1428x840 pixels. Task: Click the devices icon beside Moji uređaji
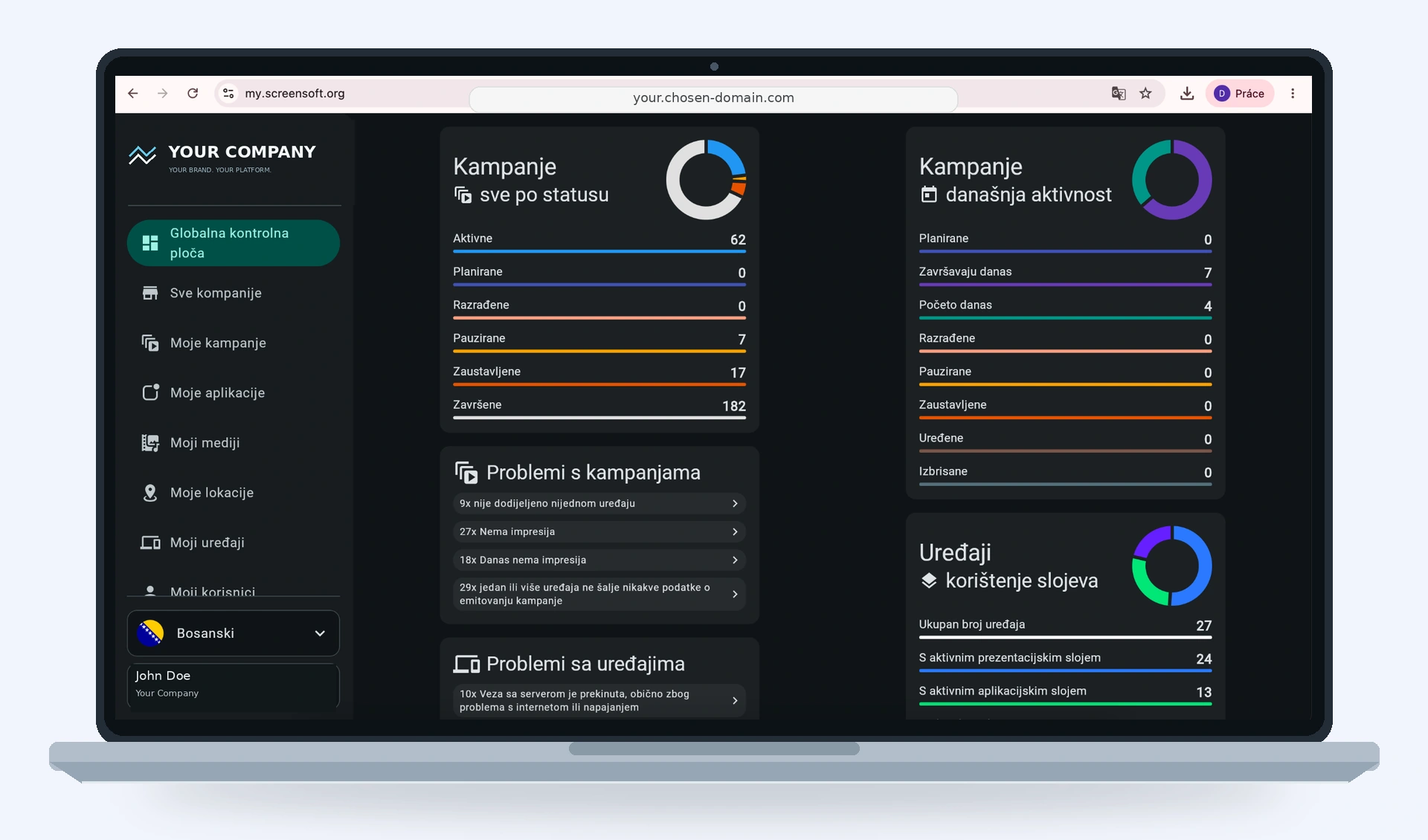click(150, 543)
